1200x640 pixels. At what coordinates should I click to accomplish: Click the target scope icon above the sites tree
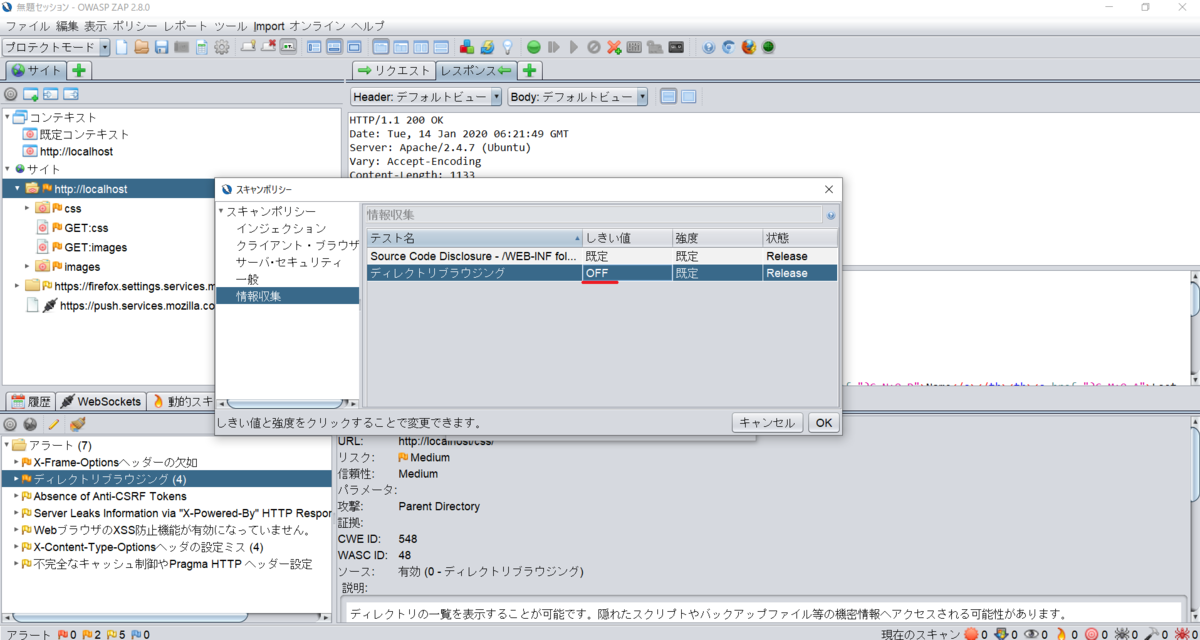[11, 95]
